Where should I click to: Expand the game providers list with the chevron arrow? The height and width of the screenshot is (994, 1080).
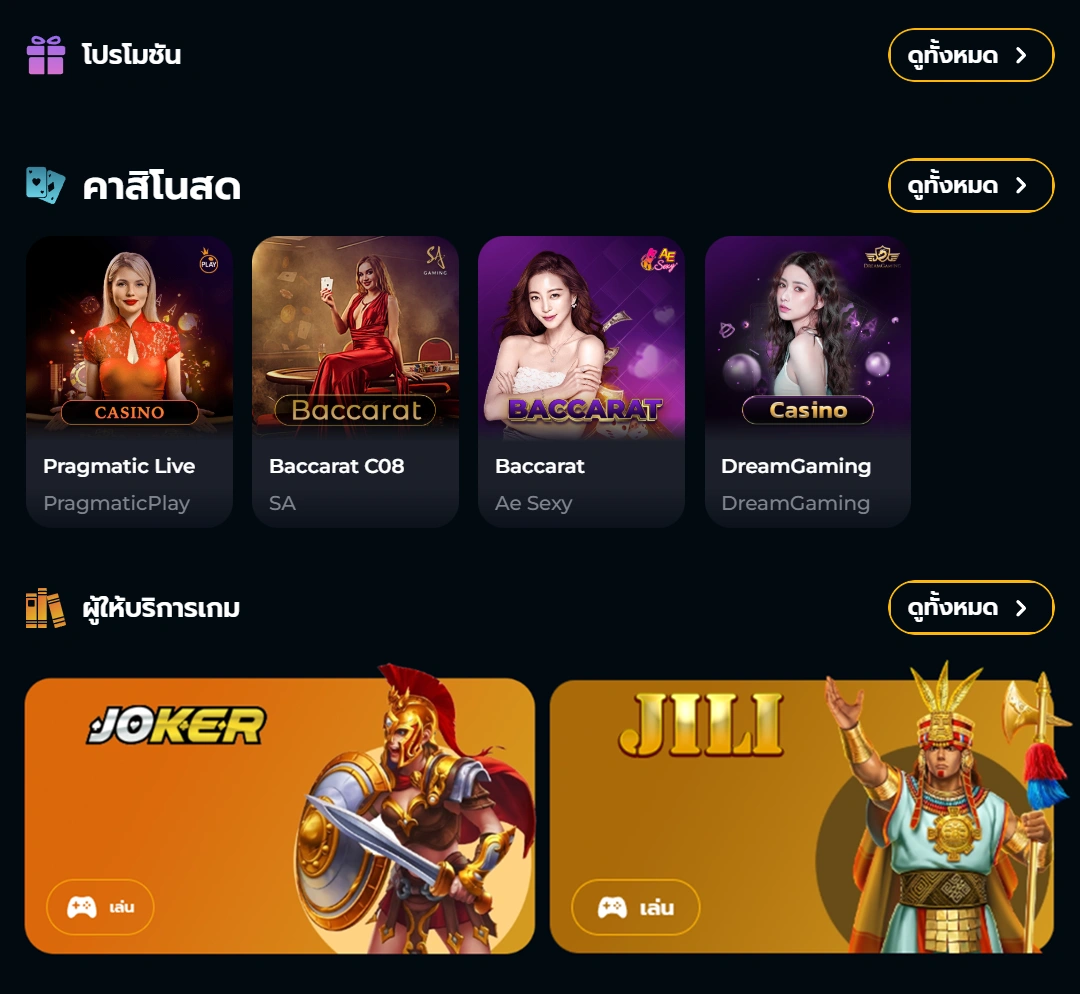click(1021, 608)
